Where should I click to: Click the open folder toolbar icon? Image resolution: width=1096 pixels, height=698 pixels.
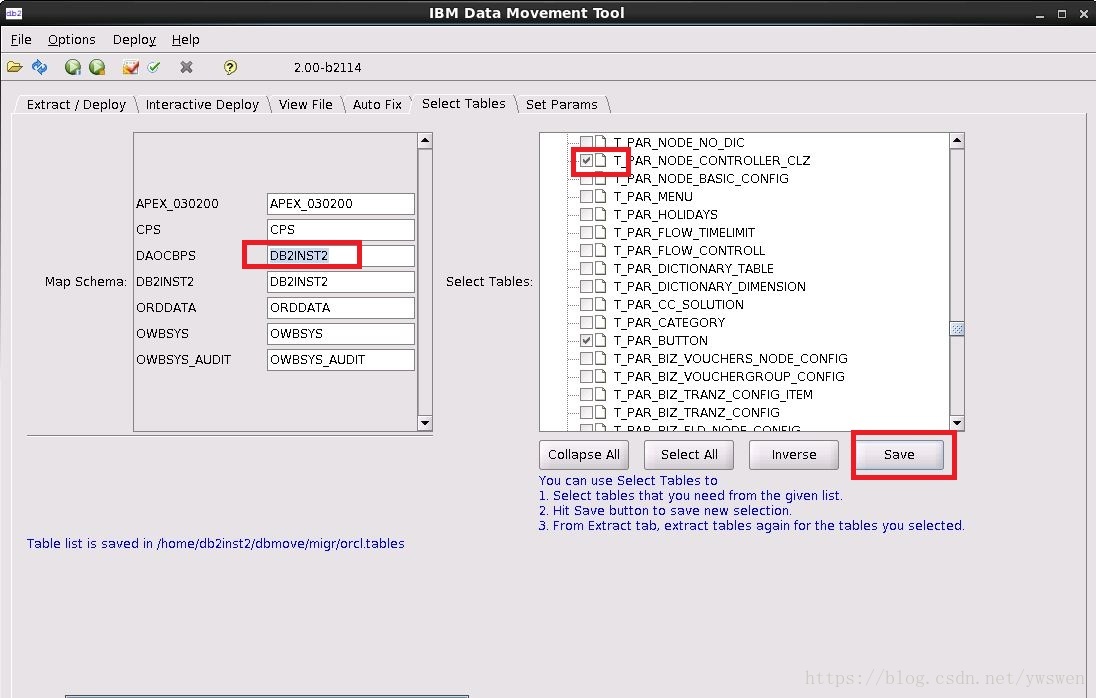tap(15, 67)
